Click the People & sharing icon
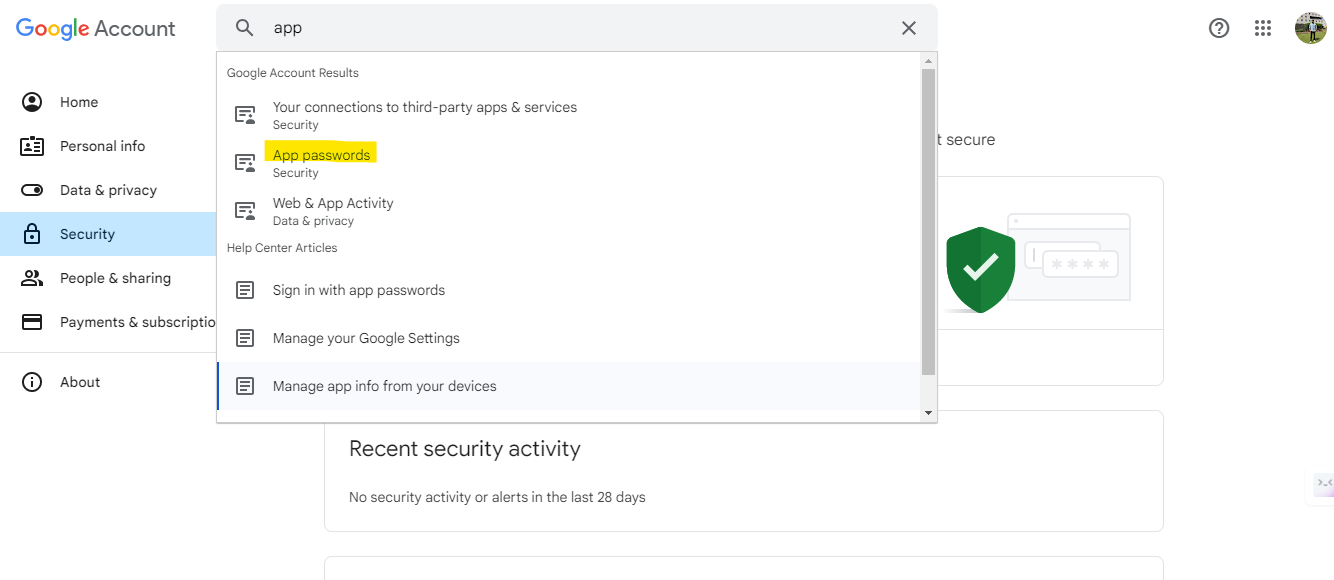 32,278
